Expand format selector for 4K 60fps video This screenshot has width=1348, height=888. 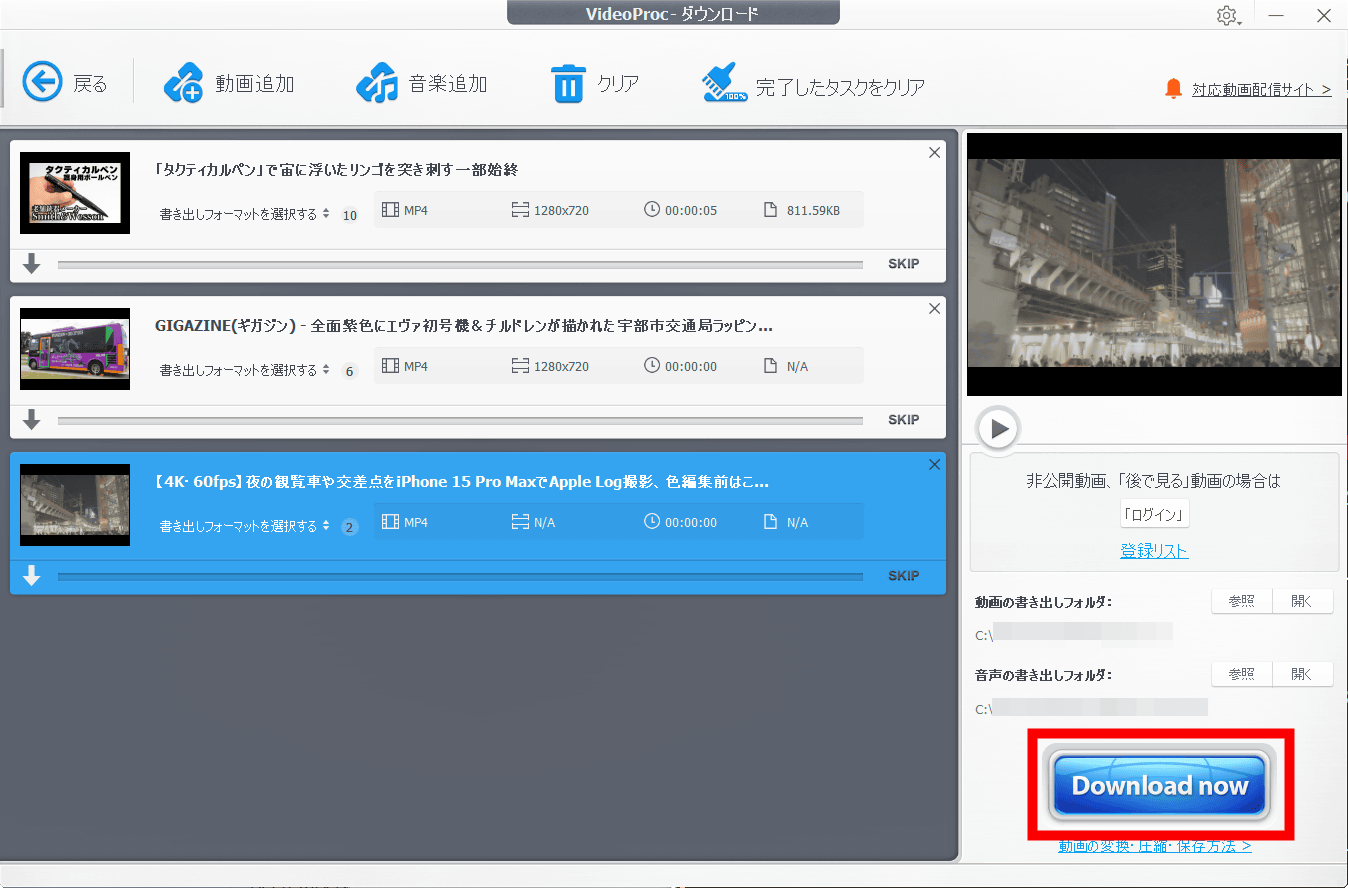[x=244, y=526]
